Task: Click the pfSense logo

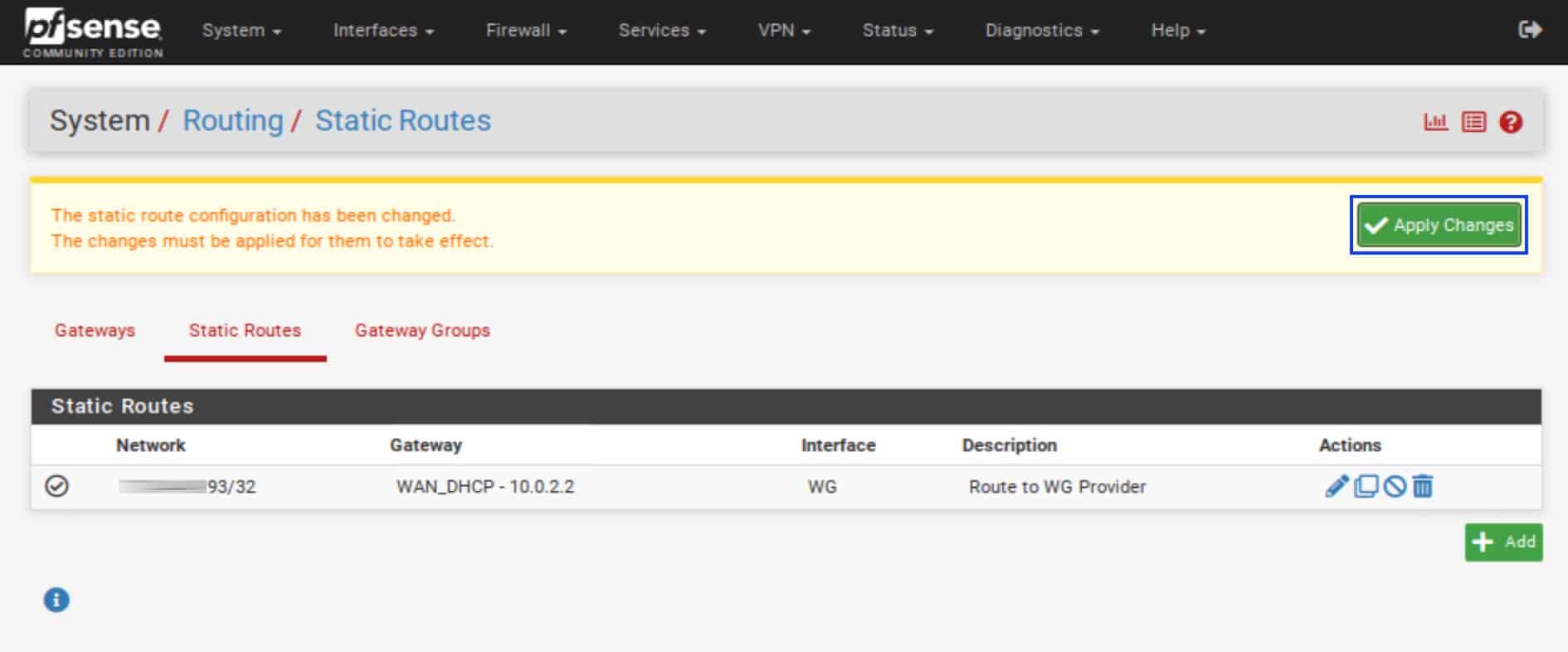Action: tap(93, 32)
